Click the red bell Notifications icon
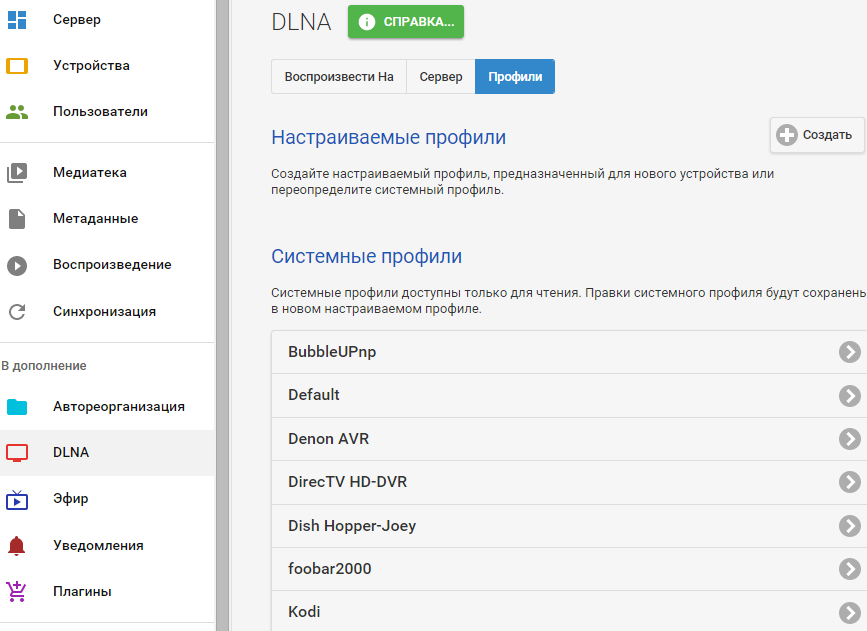Image resolution: width=867 pixels, height=631 pixels. click(17, 546)
